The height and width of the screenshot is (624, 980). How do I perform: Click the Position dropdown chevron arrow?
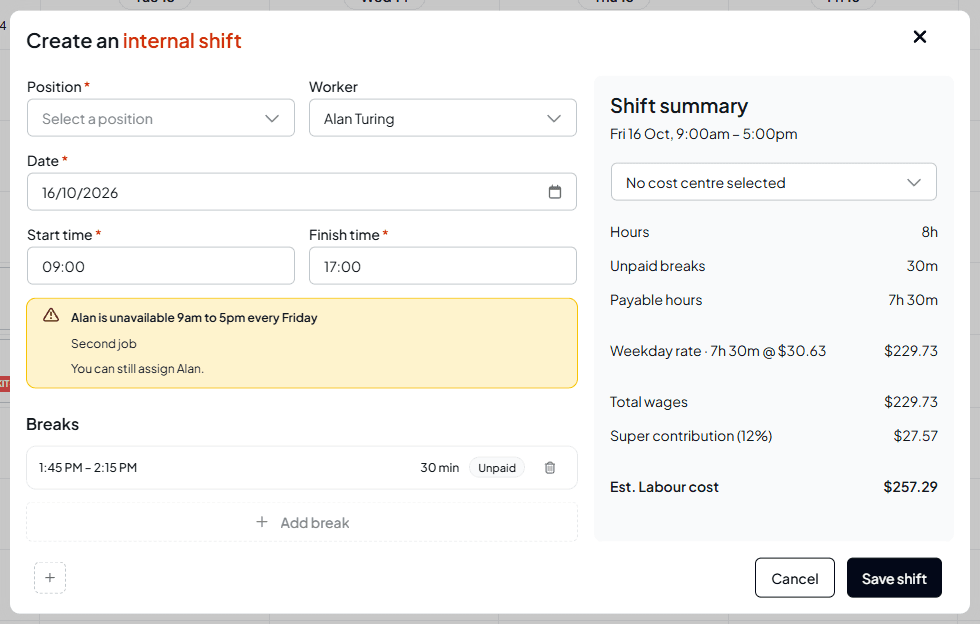[272, 118]
